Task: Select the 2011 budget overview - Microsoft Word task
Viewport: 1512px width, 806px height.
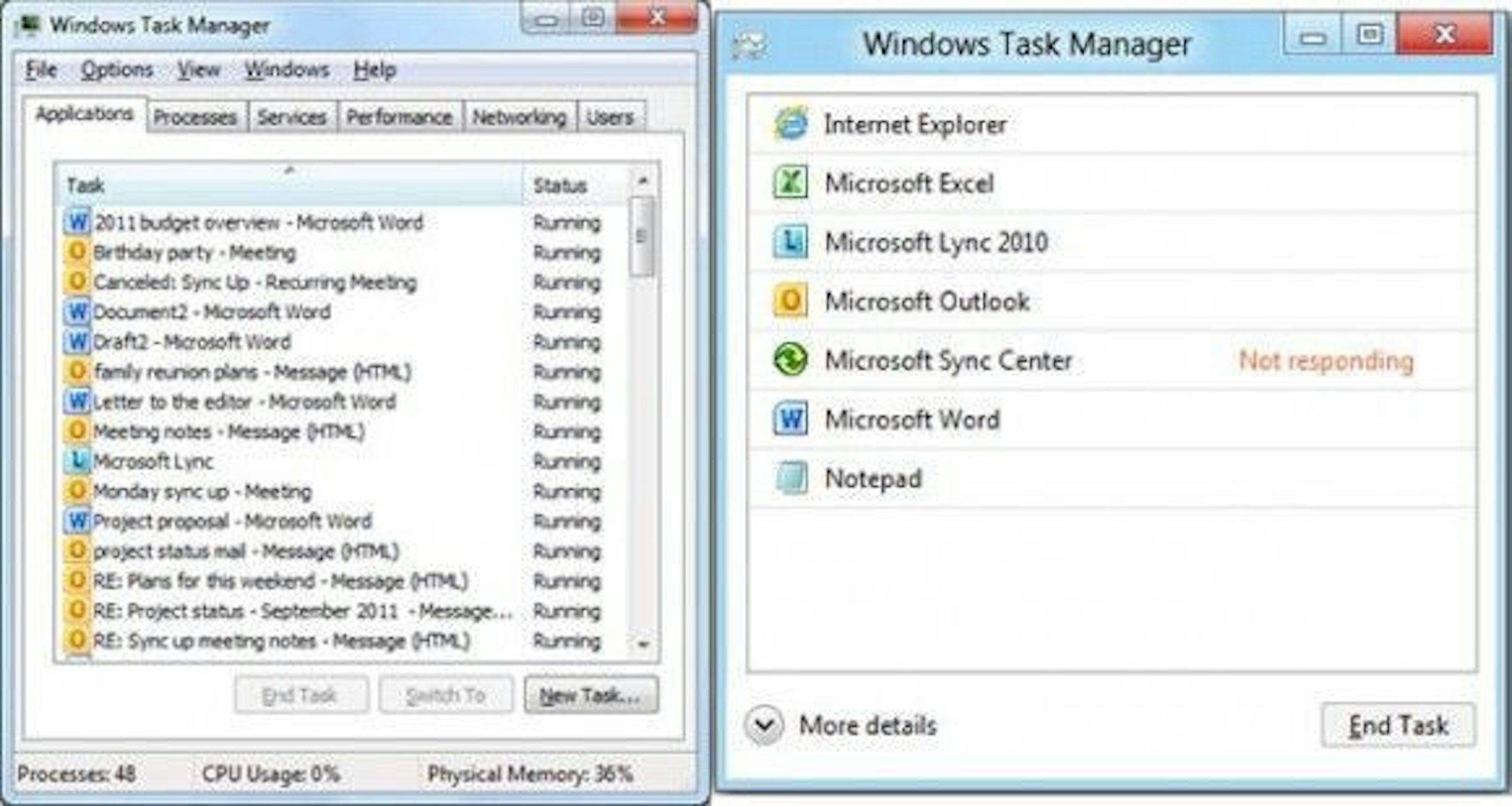Action: point(344,222)
